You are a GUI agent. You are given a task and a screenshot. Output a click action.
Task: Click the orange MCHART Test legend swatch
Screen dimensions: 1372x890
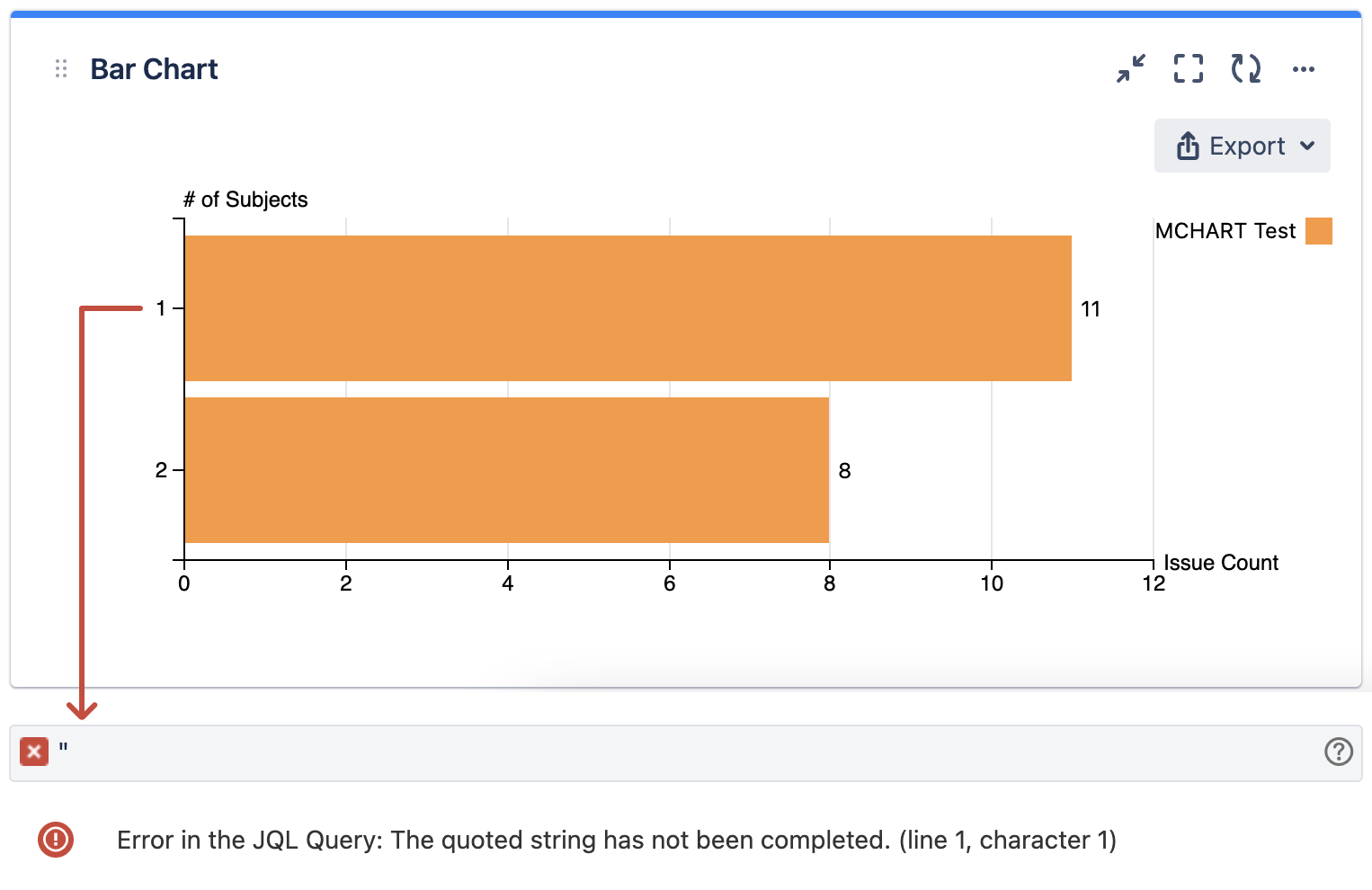pos(1318,231)
